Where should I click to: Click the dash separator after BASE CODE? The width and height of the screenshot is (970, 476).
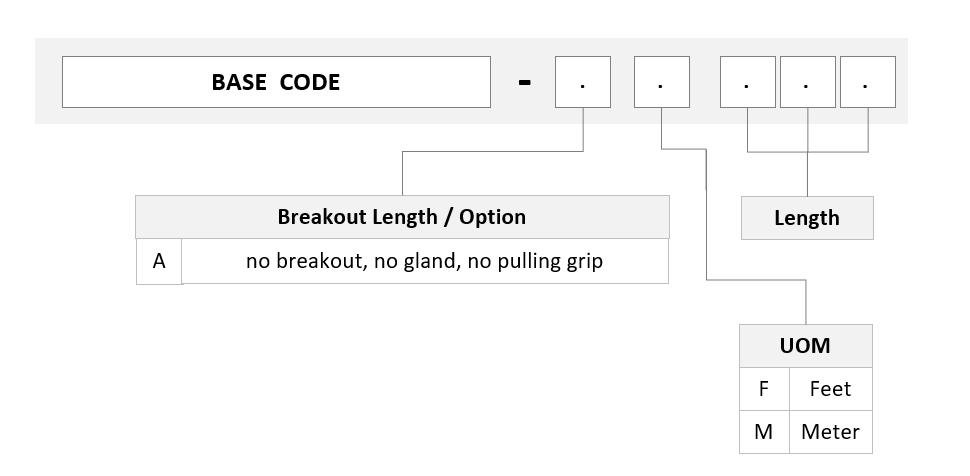[524, 82]
